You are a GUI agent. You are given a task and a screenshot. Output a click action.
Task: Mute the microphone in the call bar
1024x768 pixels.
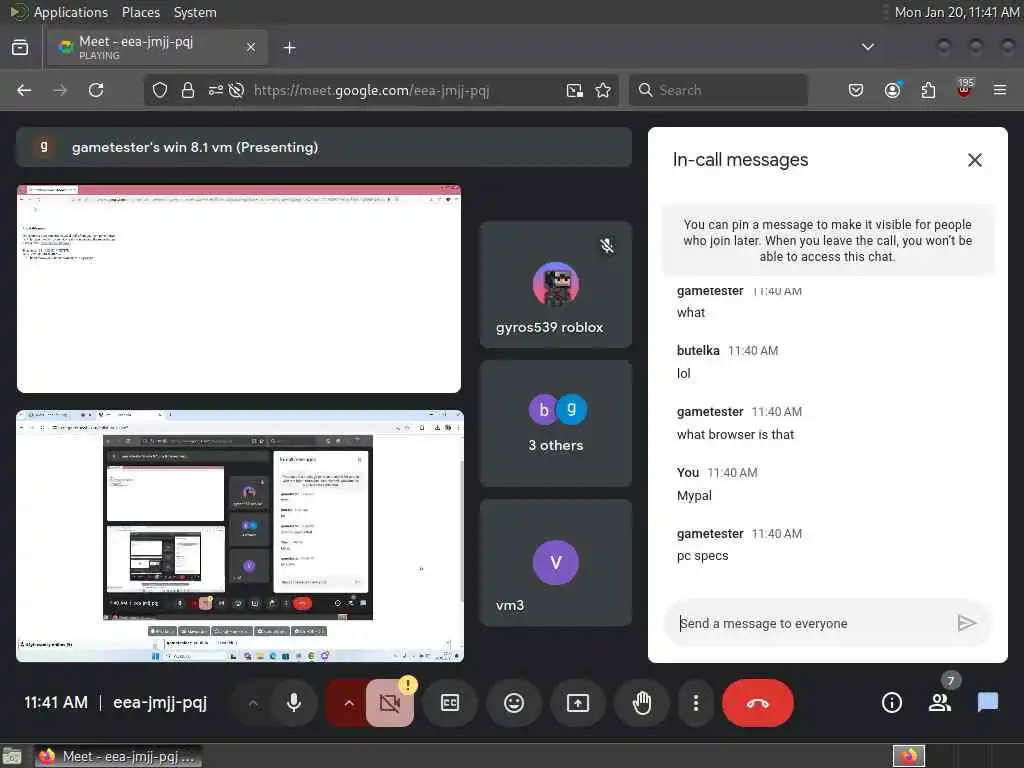(x=294, y=703)
